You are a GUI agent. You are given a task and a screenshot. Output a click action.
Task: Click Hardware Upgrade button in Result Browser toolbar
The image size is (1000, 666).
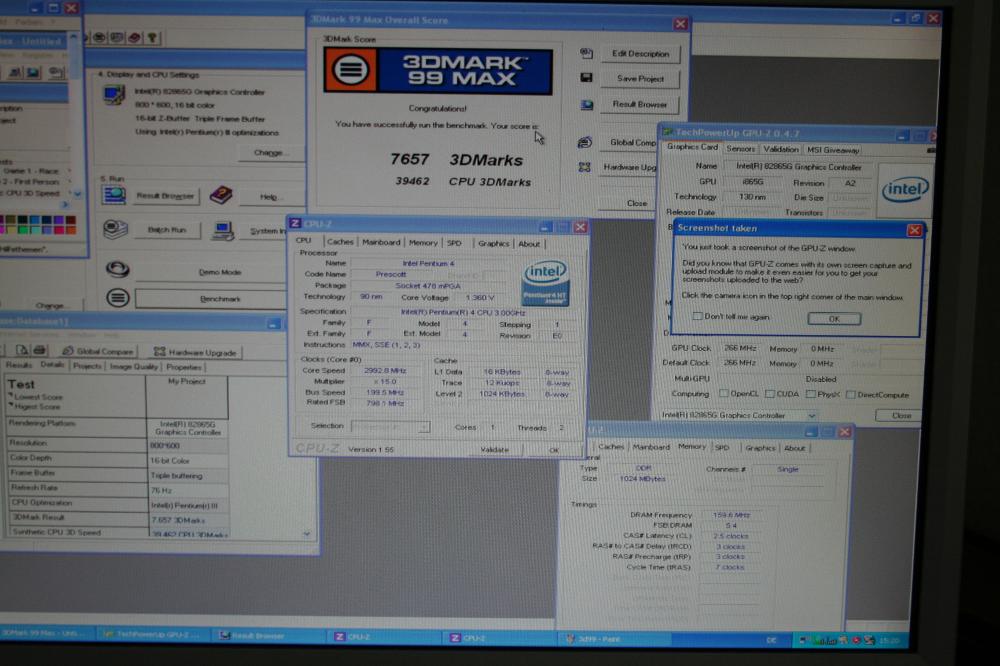pos(195,352)
